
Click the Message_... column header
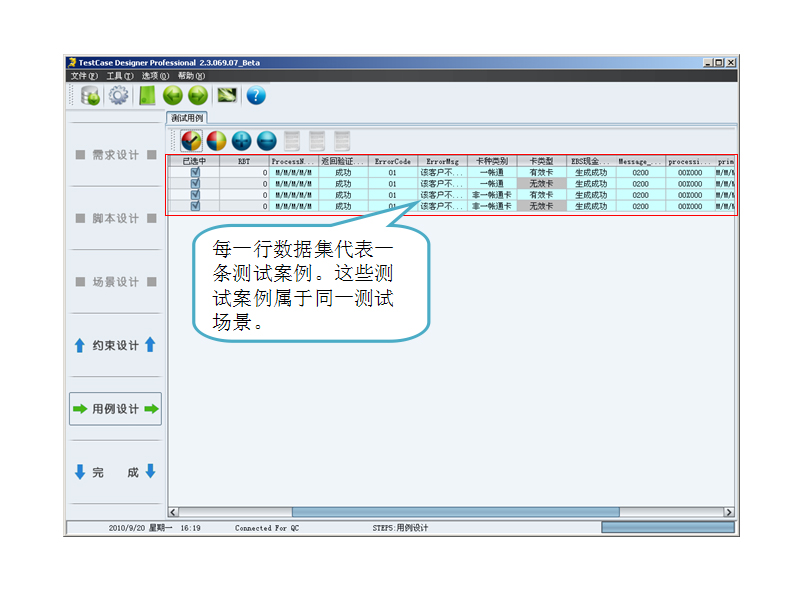click(640, 161)
